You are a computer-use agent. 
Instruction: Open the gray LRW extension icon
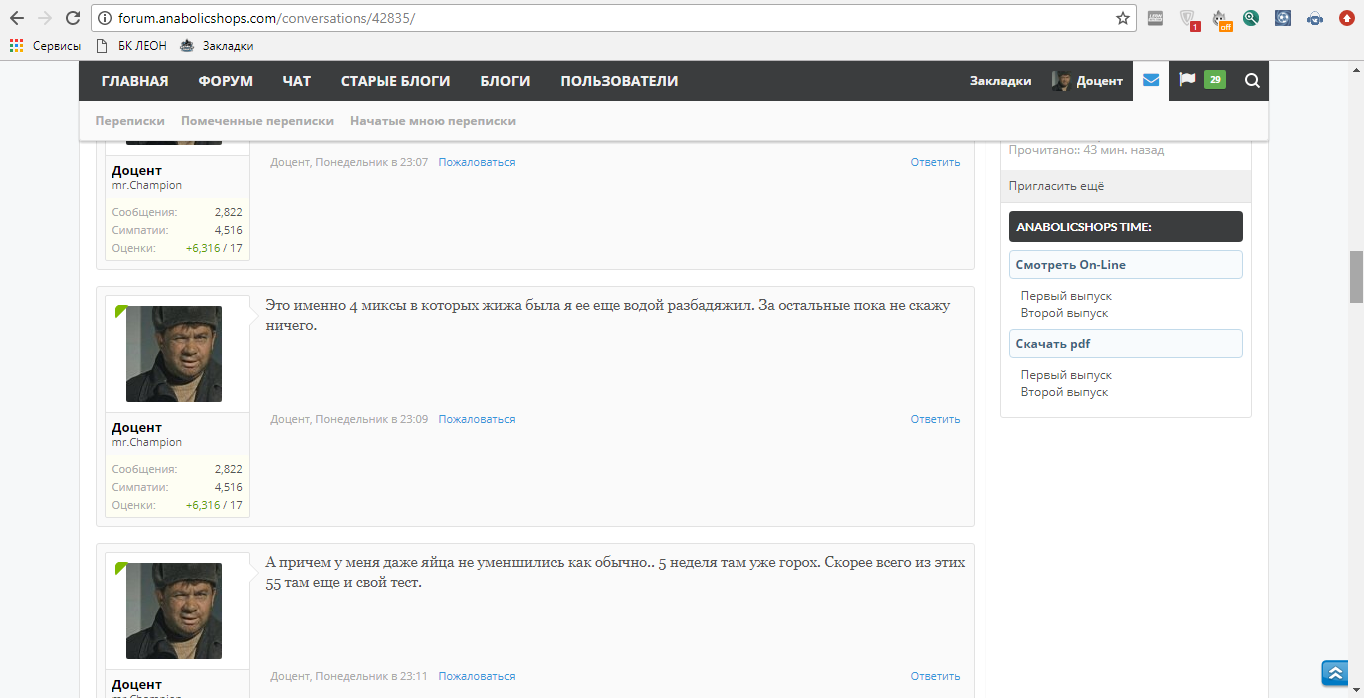coord(1155,18)
